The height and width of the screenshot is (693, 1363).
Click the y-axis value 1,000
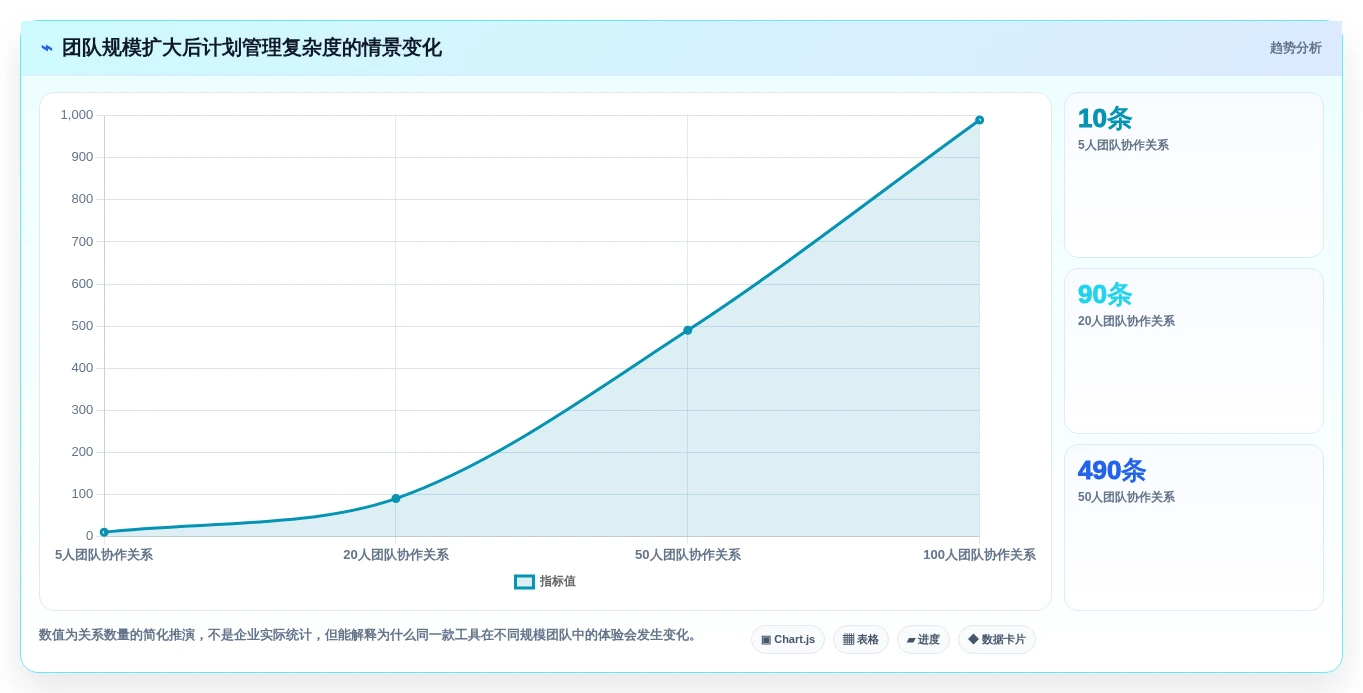pos(77,115)
